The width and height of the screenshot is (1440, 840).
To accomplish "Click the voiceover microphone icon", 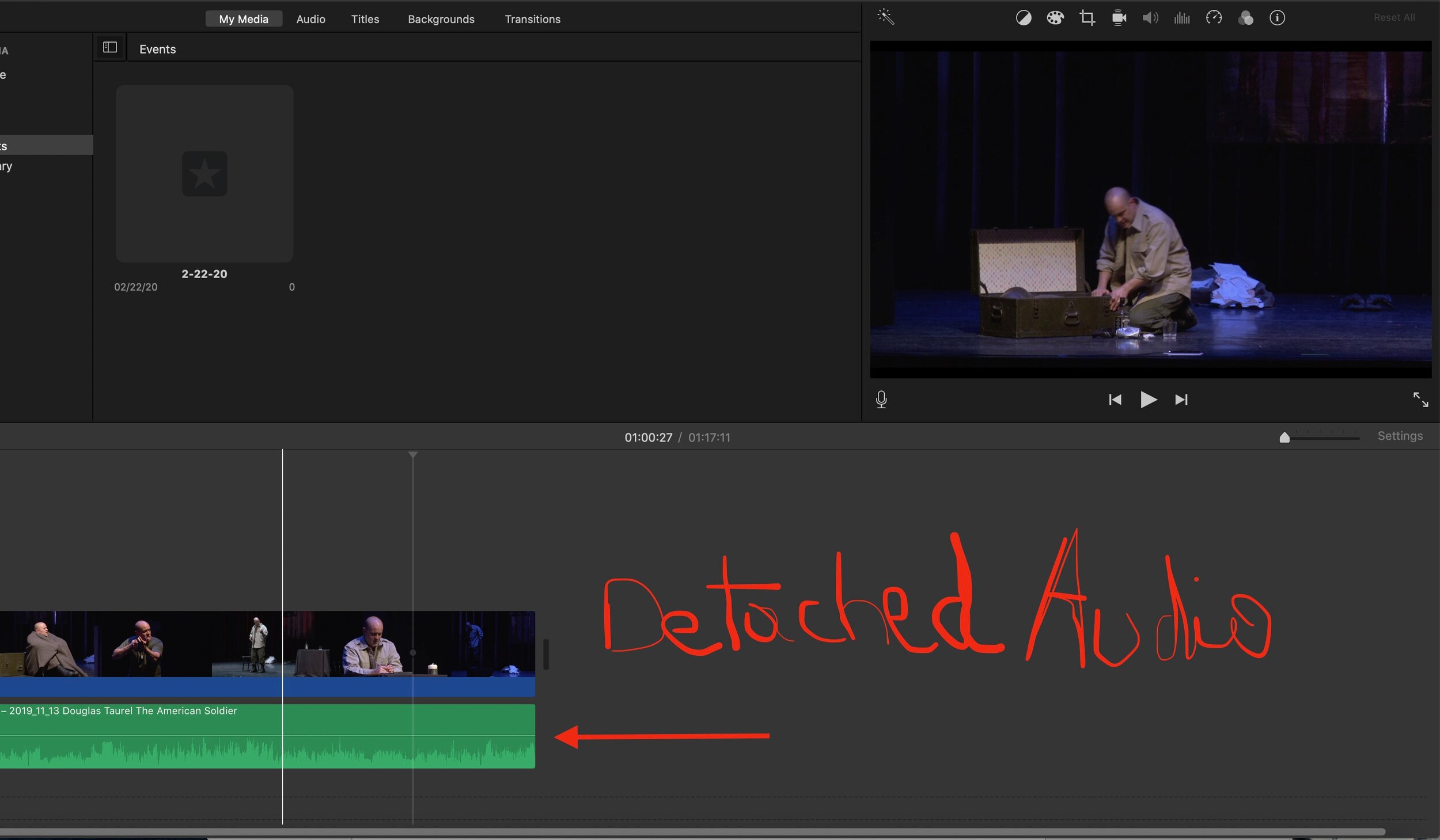I will [881, 400].
